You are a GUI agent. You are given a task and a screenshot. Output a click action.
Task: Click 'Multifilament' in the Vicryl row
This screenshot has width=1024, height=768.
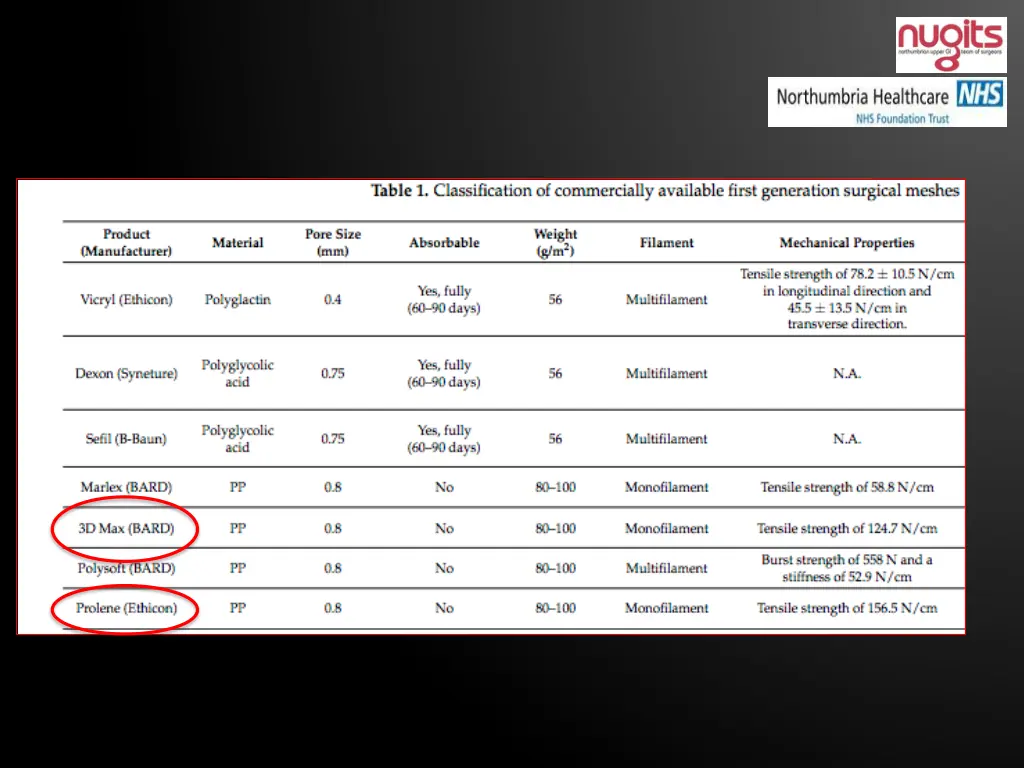click(x=666, y=299)
